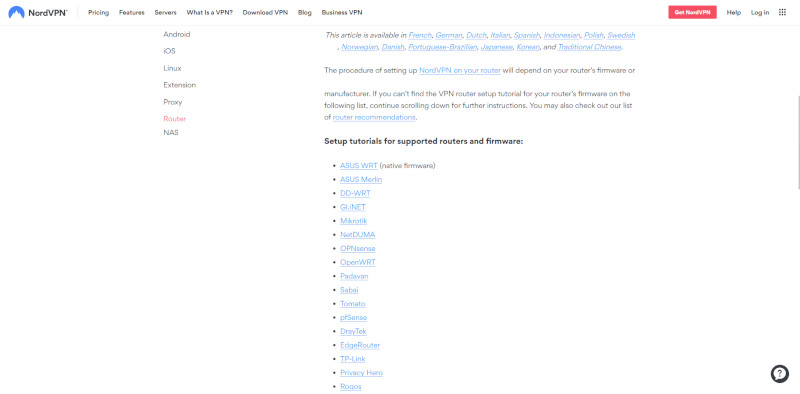Open the OpenWRT tutorial link
Screen dimensions: 800x394
pyautogui.click(x=358, y=262)
